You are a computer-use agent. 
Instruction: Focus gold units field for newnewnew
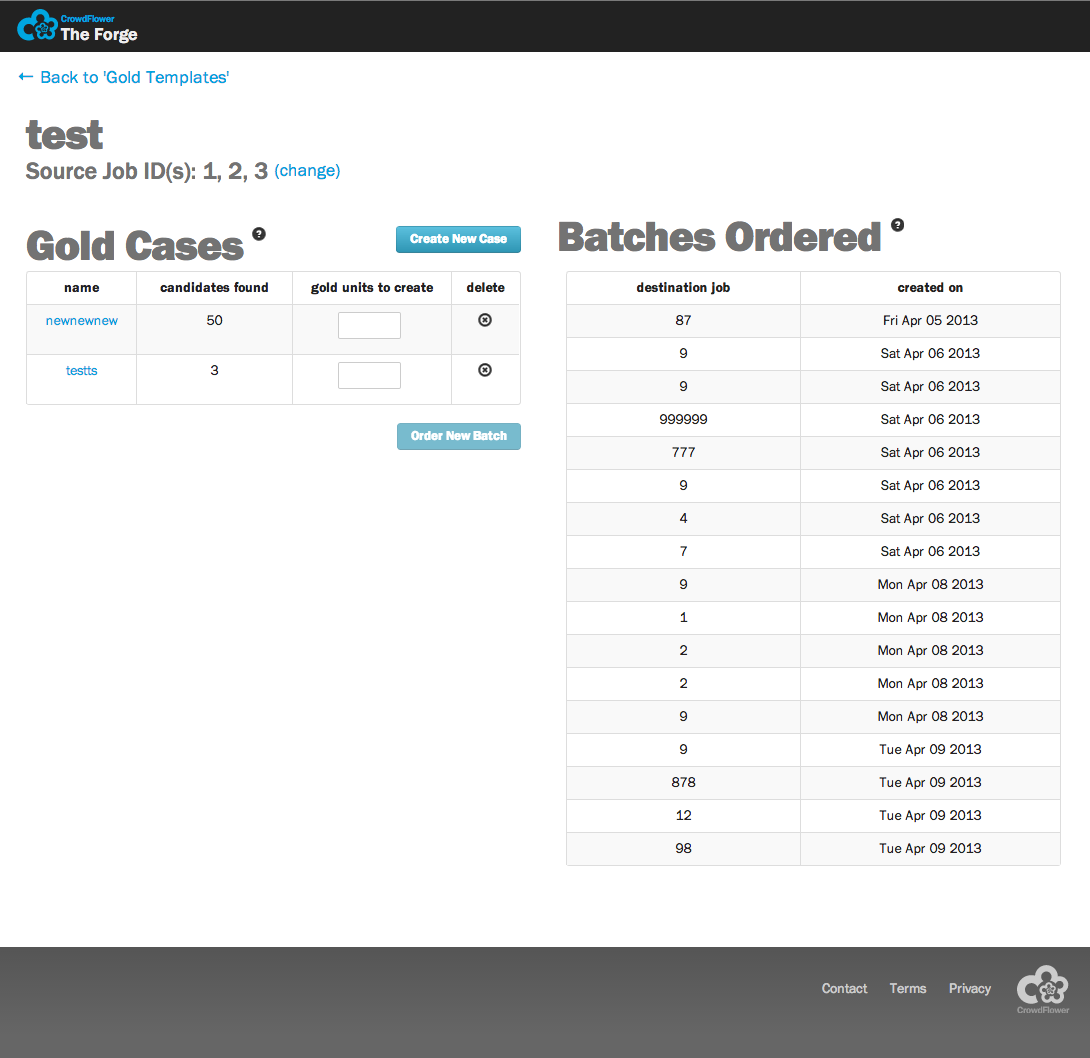pos(369,325)
